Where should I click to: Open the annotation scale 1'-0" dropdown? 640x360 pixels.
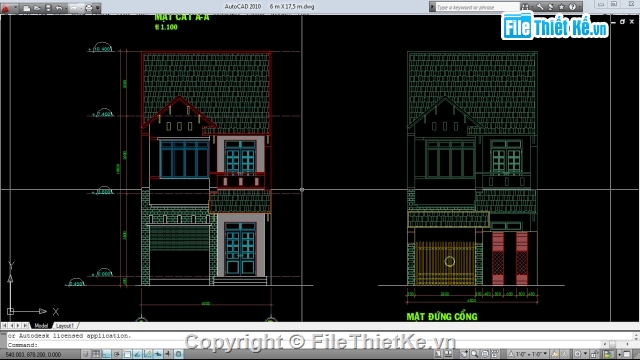tap(529, 354)
